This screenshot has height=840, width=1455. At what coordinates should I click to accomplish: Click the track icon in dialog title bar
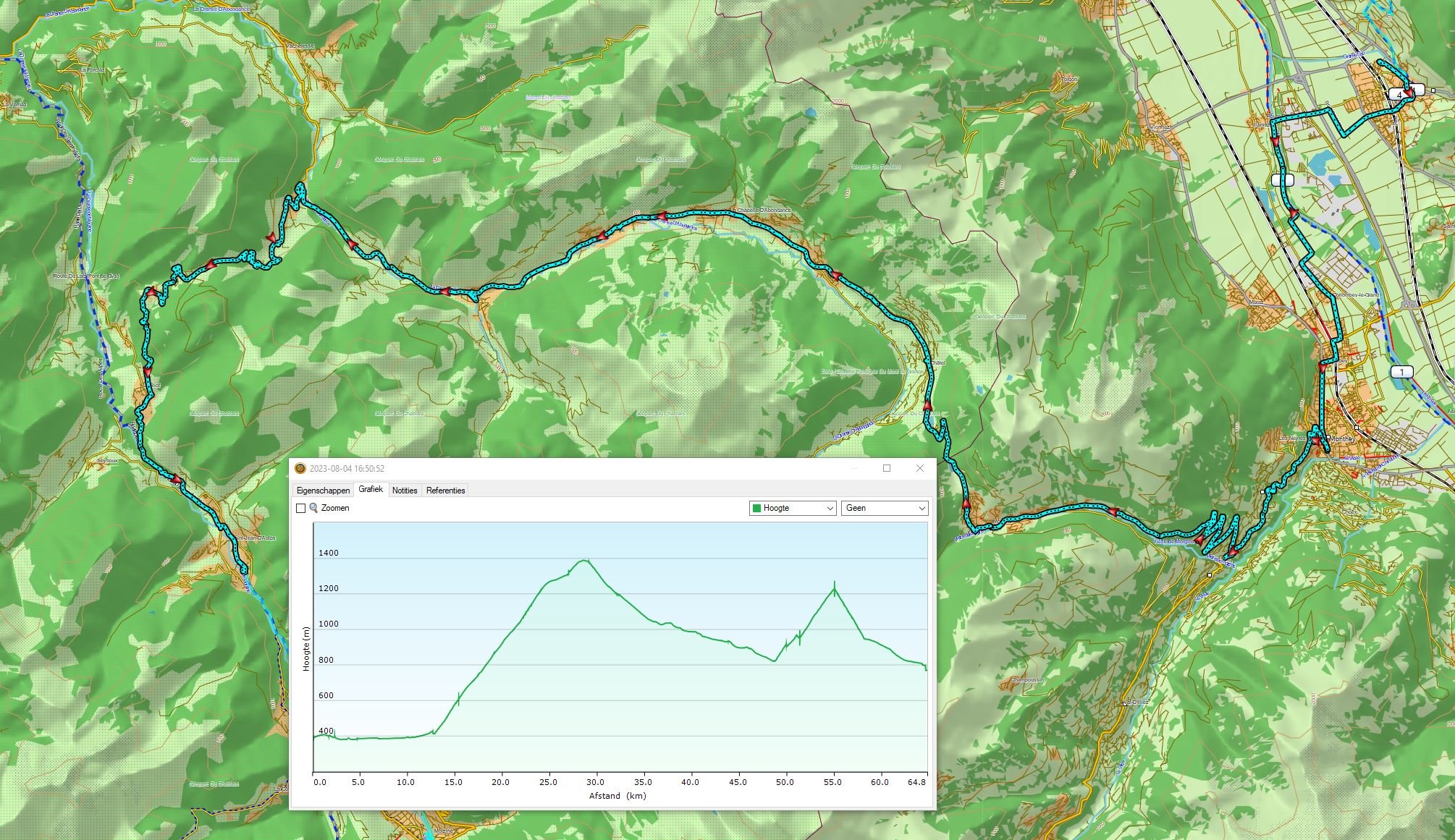pos(300,468)
